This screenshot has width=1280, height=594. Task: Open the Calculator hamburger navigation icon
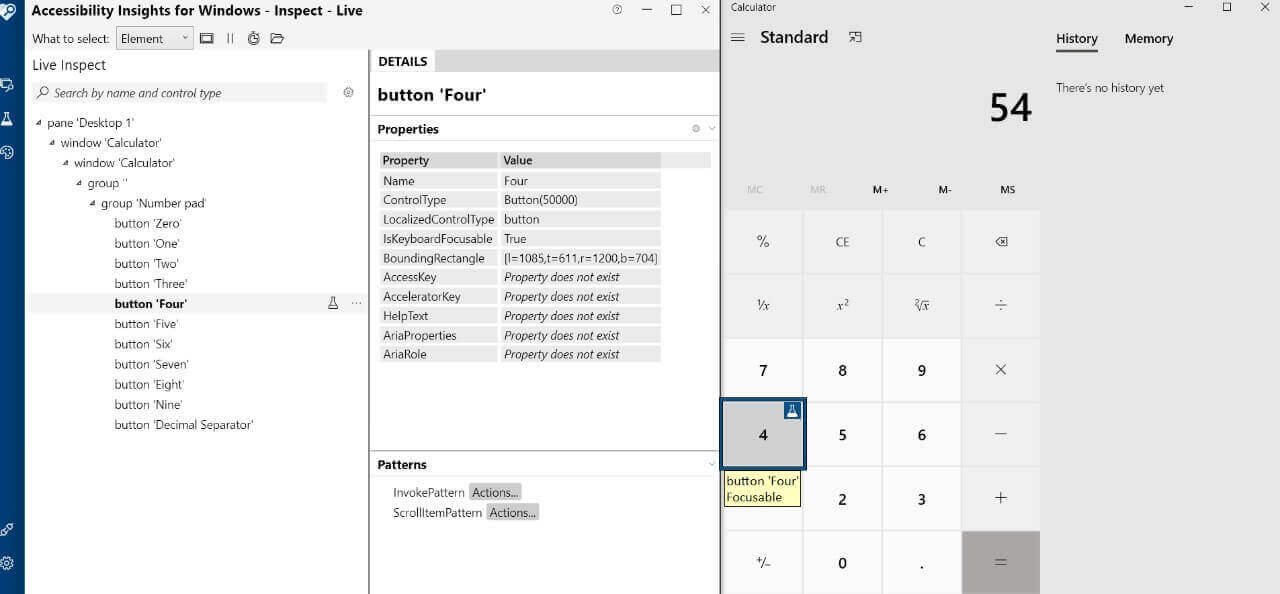click(x=737, y=37)
